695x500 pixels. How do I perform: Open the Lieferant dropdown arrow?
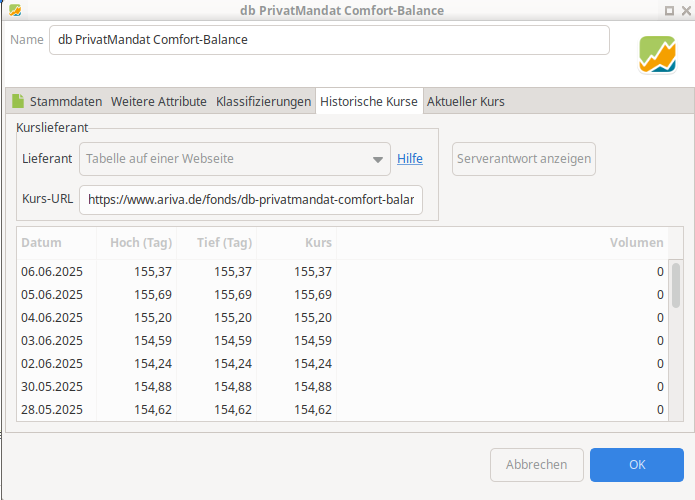(378, 160)
